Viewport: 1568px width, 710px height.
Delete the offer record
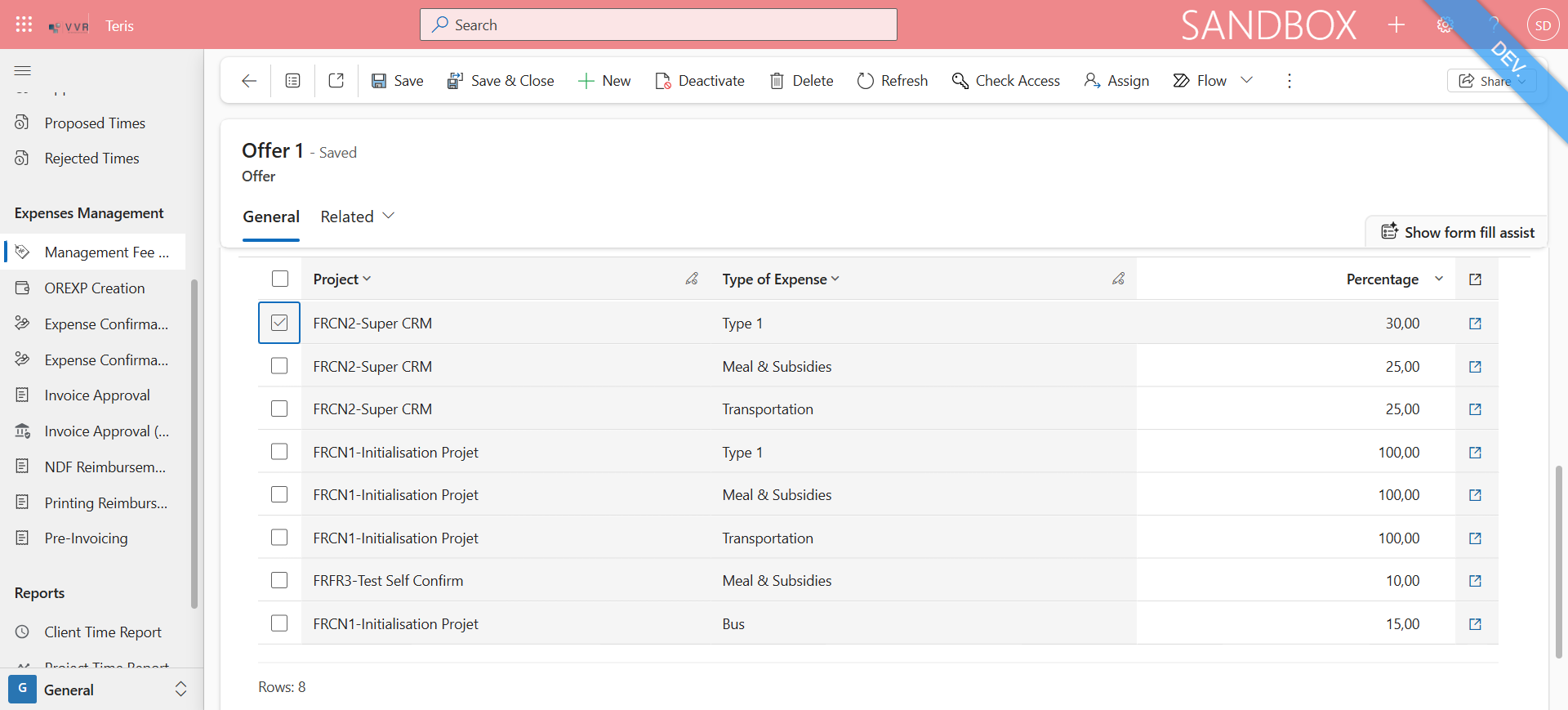(801, 81)
